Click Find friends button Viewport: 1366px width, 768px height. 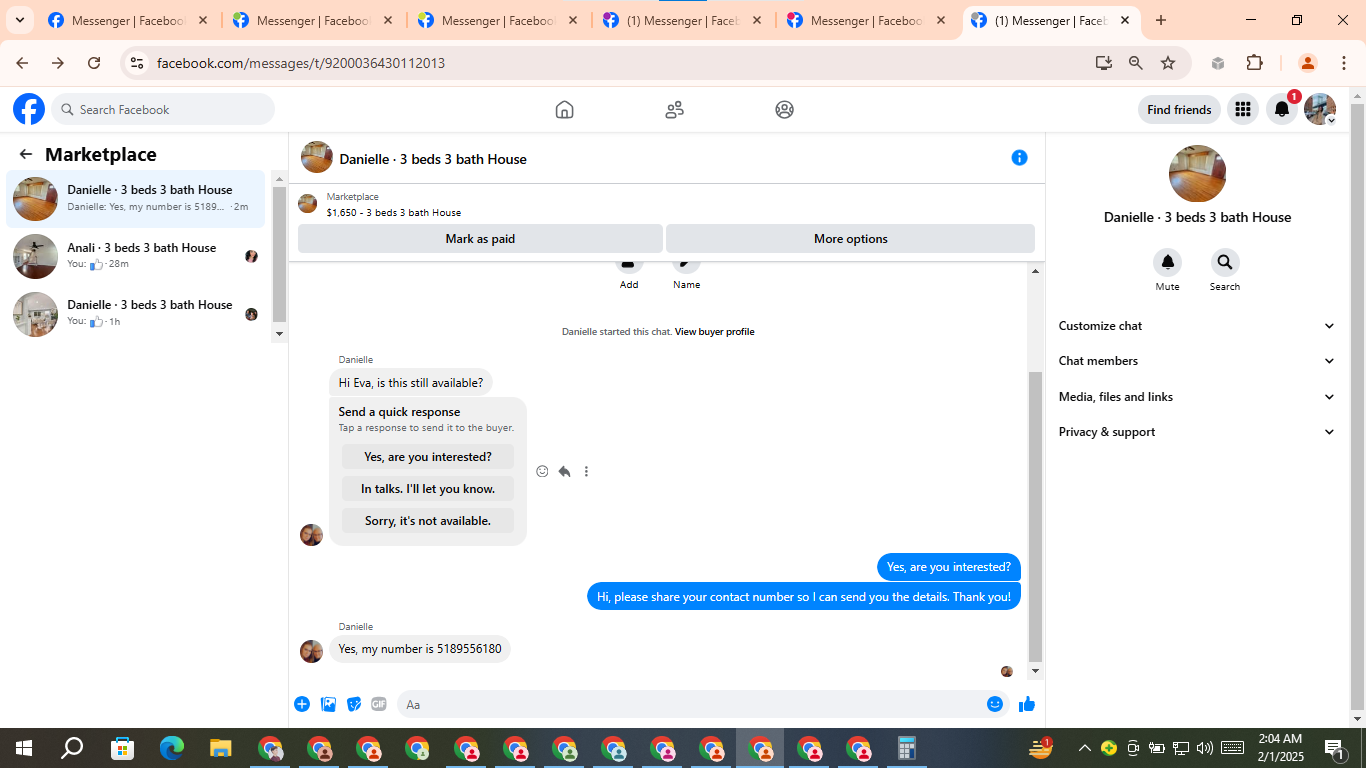coord(1179,110)
